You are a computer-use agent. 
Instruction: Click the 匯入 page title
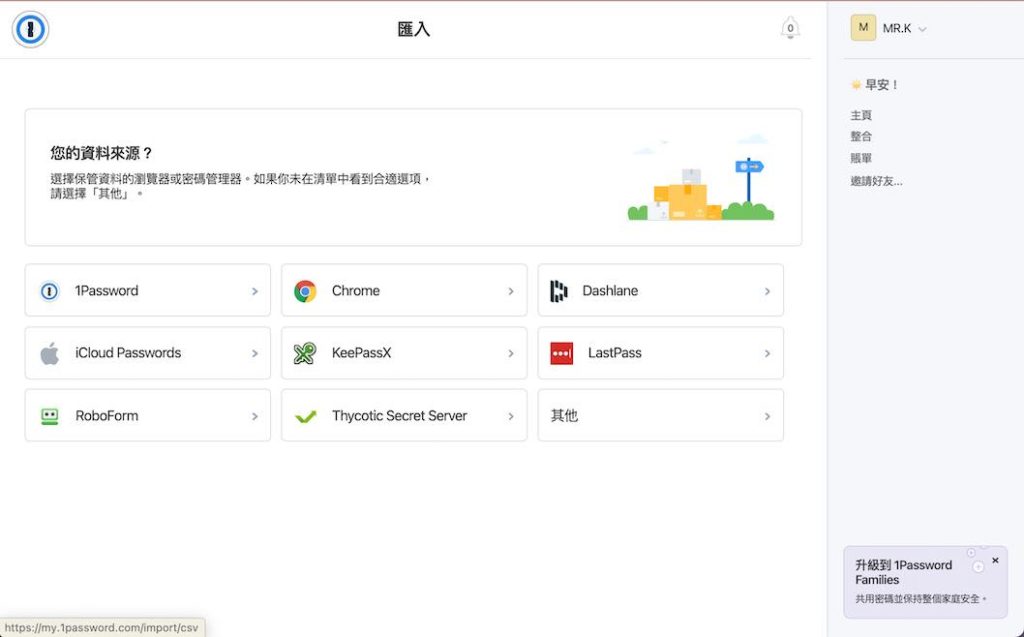[x=413, y=29]
